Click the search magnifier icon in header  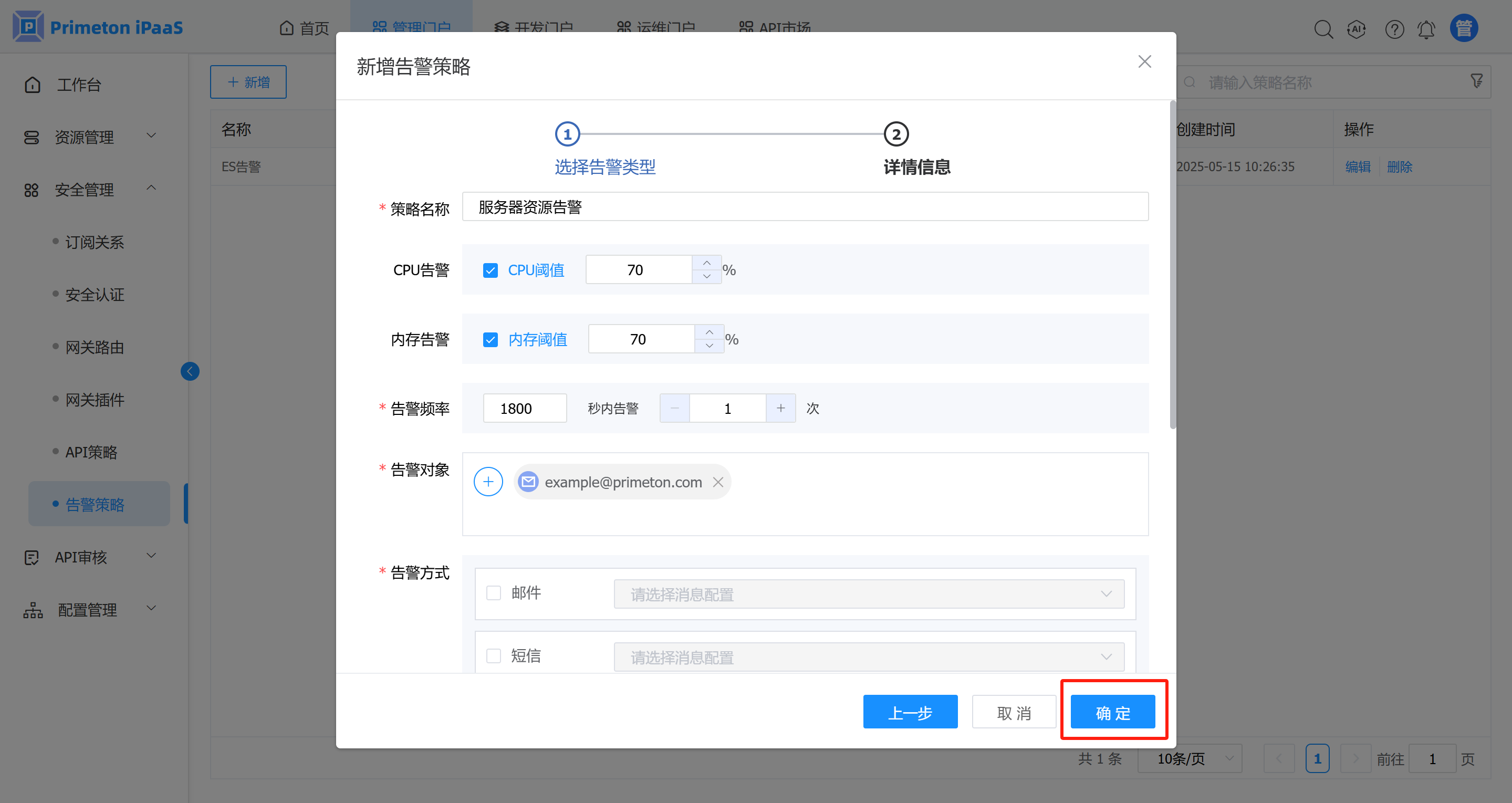1323,28
